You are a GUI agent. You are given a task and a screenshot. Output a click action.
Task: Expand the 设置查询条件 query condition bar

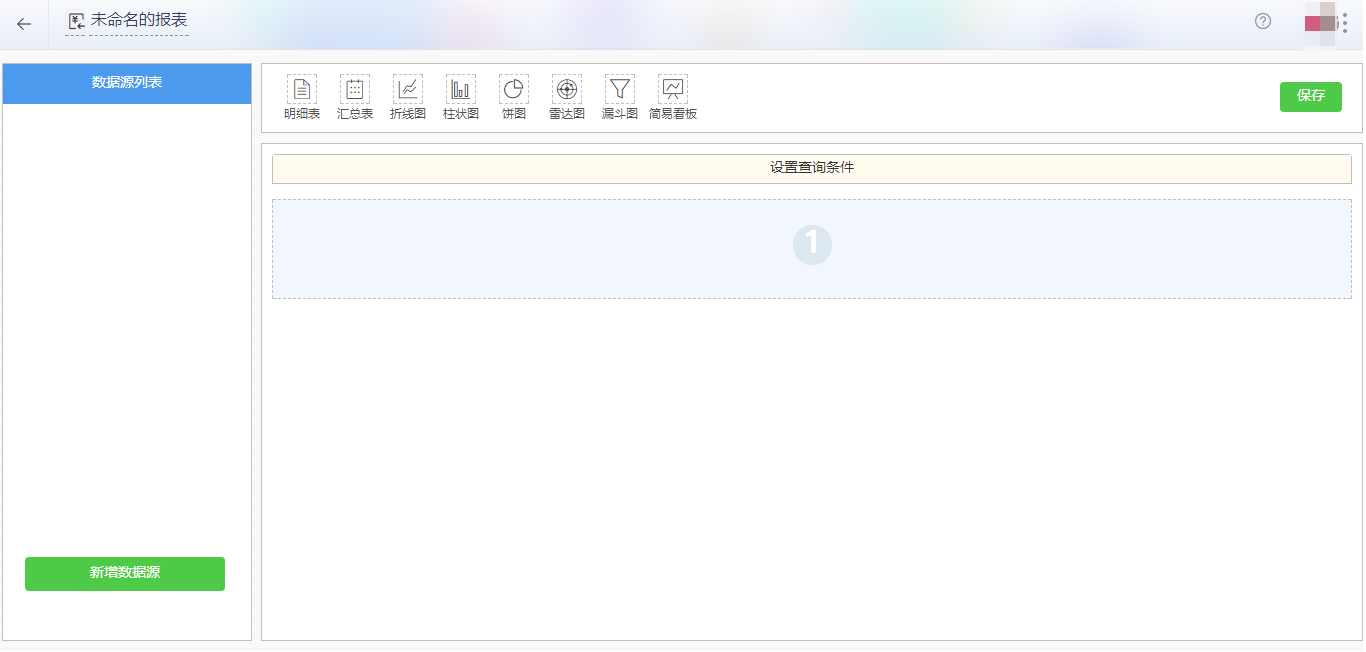click(811, 168)
